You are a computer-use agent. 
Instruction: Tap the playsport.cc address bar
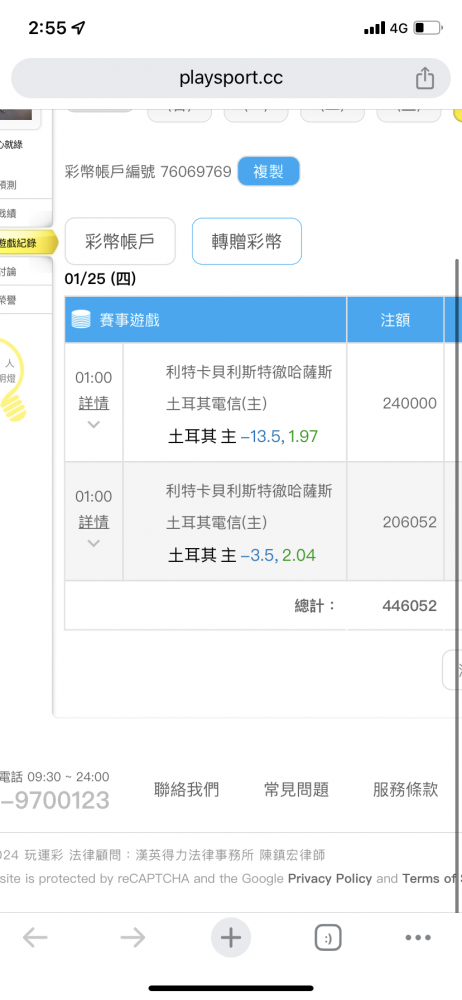pyautogui.click(x=231, y=78)
